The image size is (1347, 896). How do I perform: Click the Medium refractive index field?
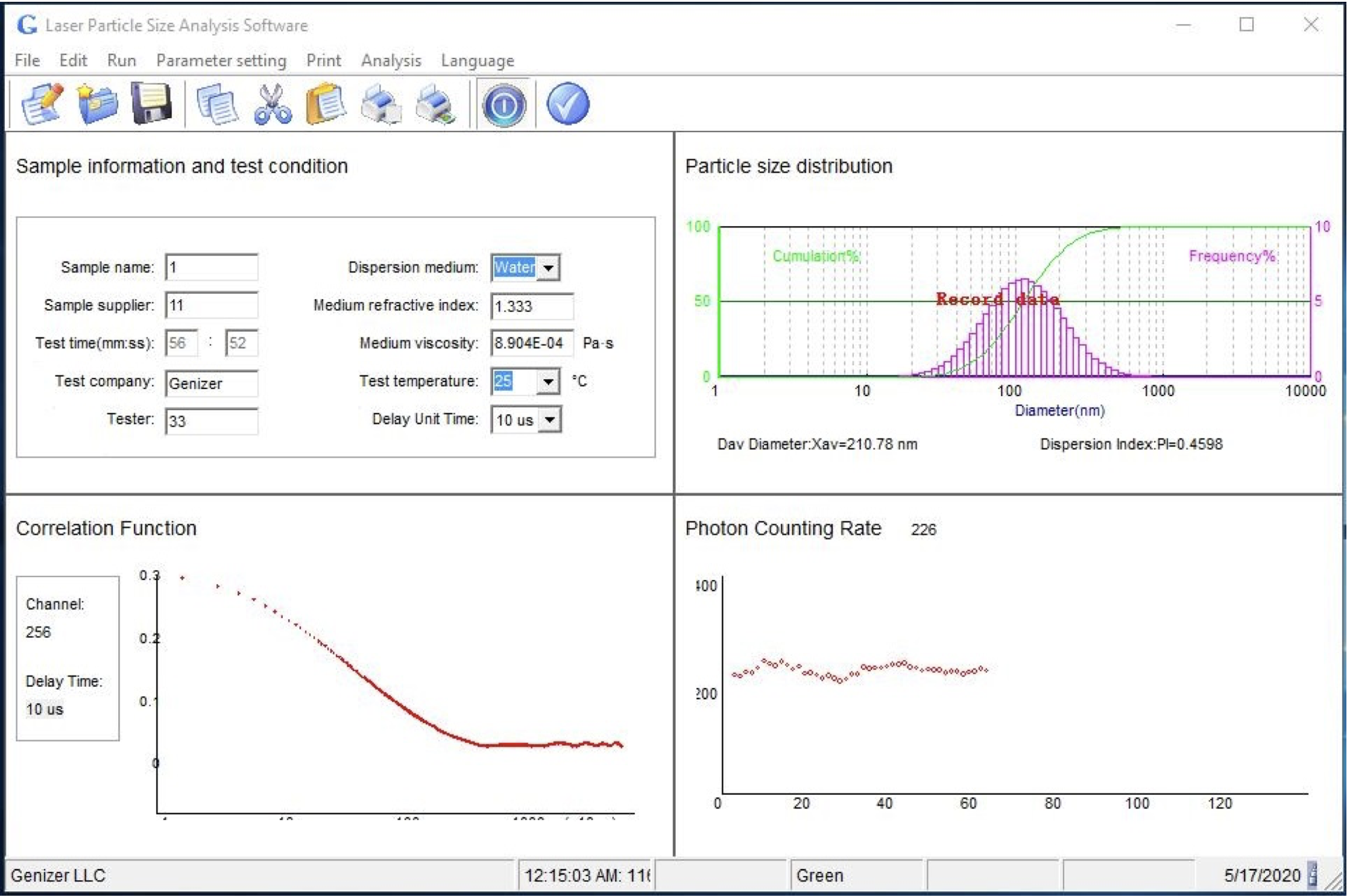531,306
